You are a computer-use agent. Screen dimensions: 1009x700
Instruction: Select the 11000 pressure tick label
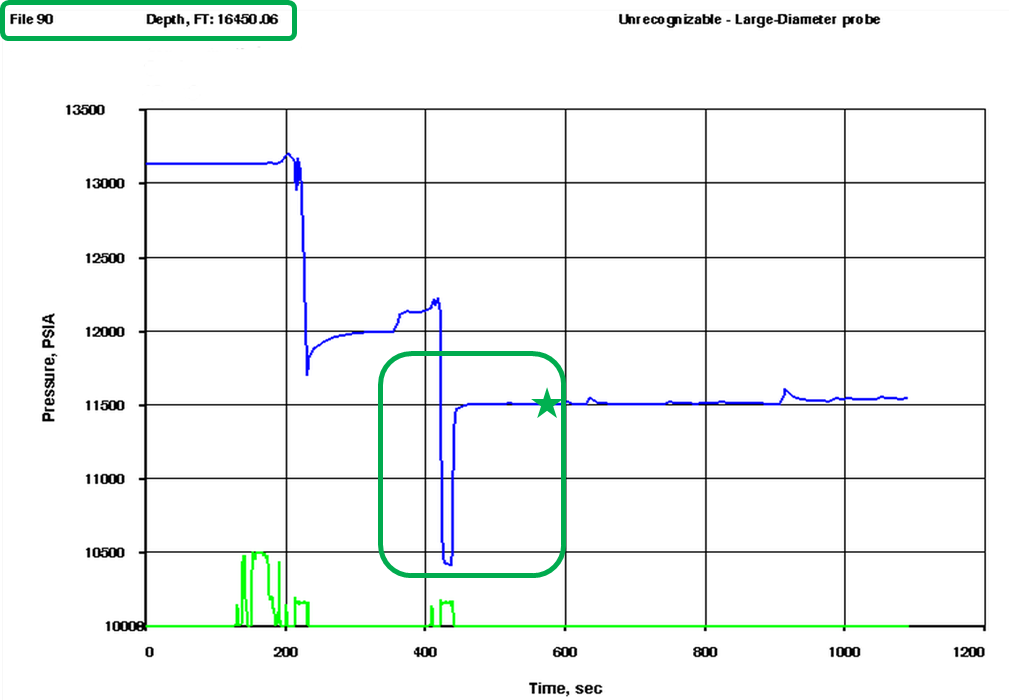coord(104,479)
